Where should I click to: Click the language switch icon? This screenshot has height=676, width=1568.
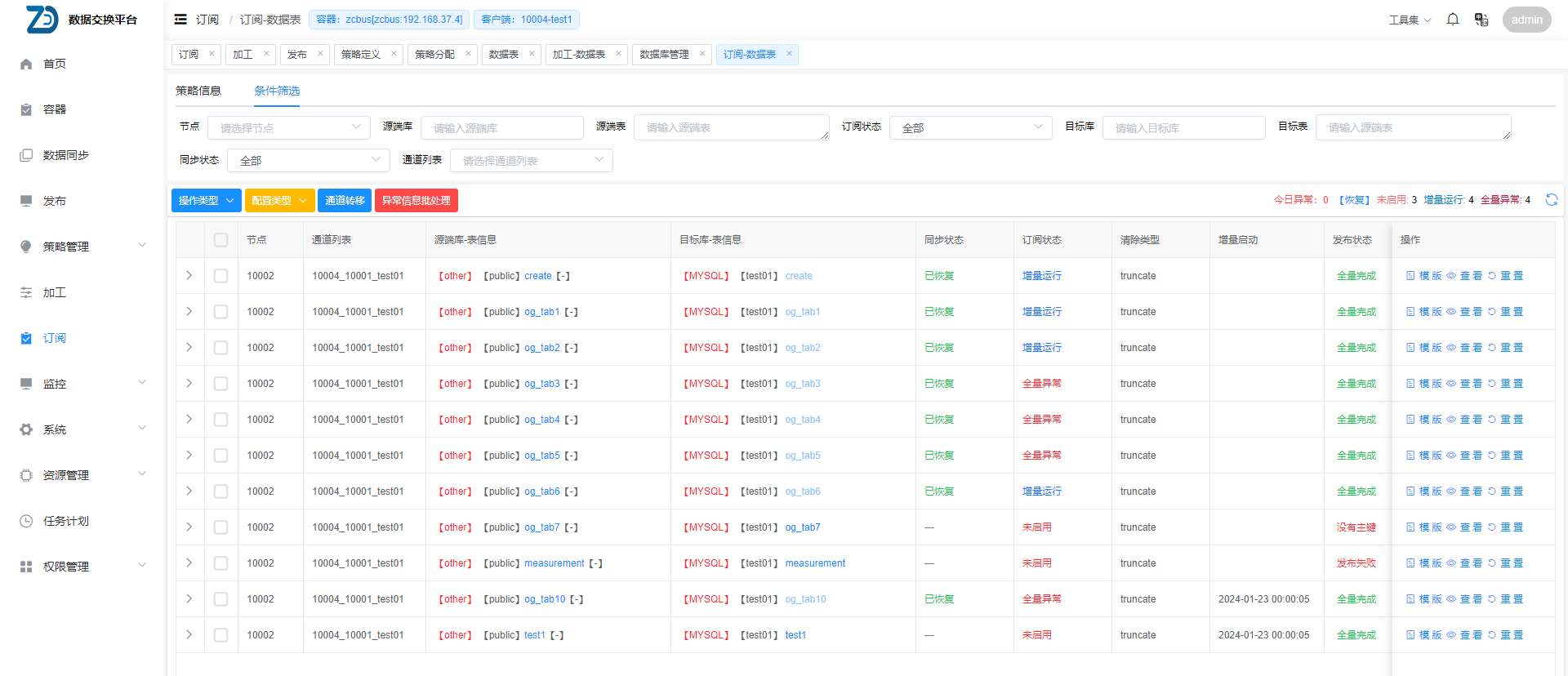point(1481,20)
